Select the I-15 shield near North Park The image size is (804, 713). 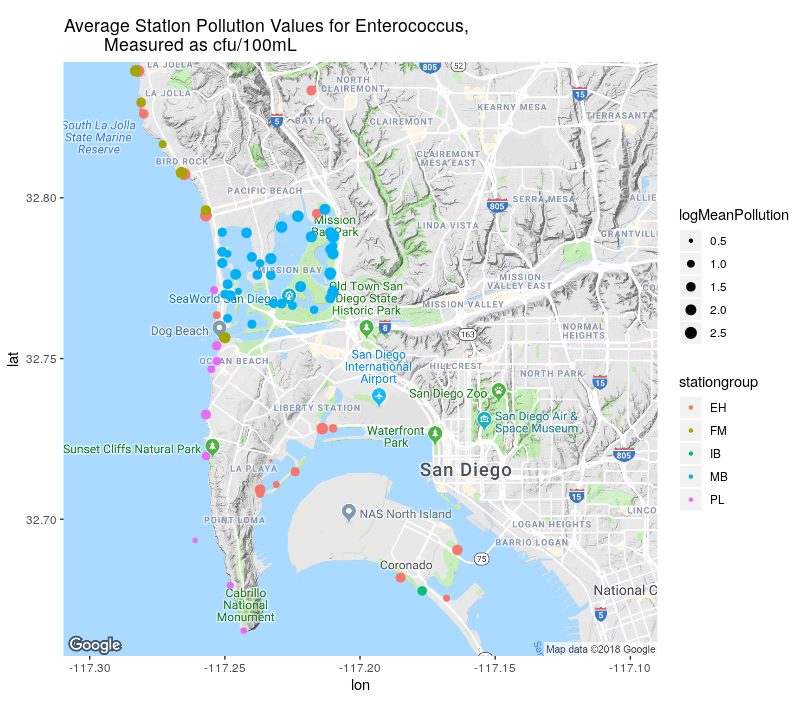pyautogui.click(x=599, y=382)
